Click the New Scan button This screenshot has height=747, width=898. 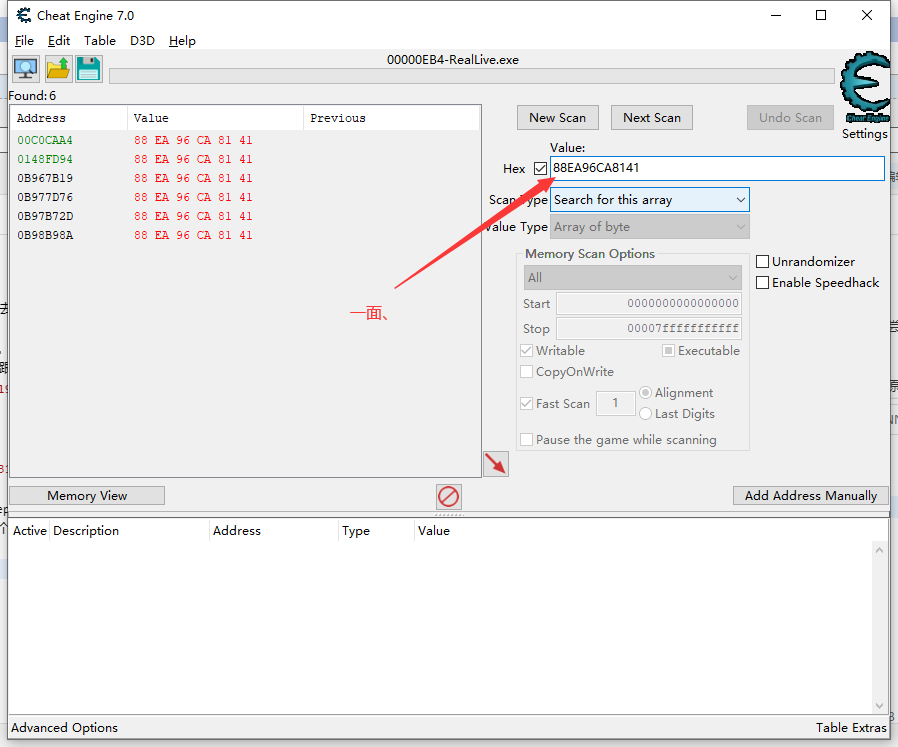click(558, 117)
